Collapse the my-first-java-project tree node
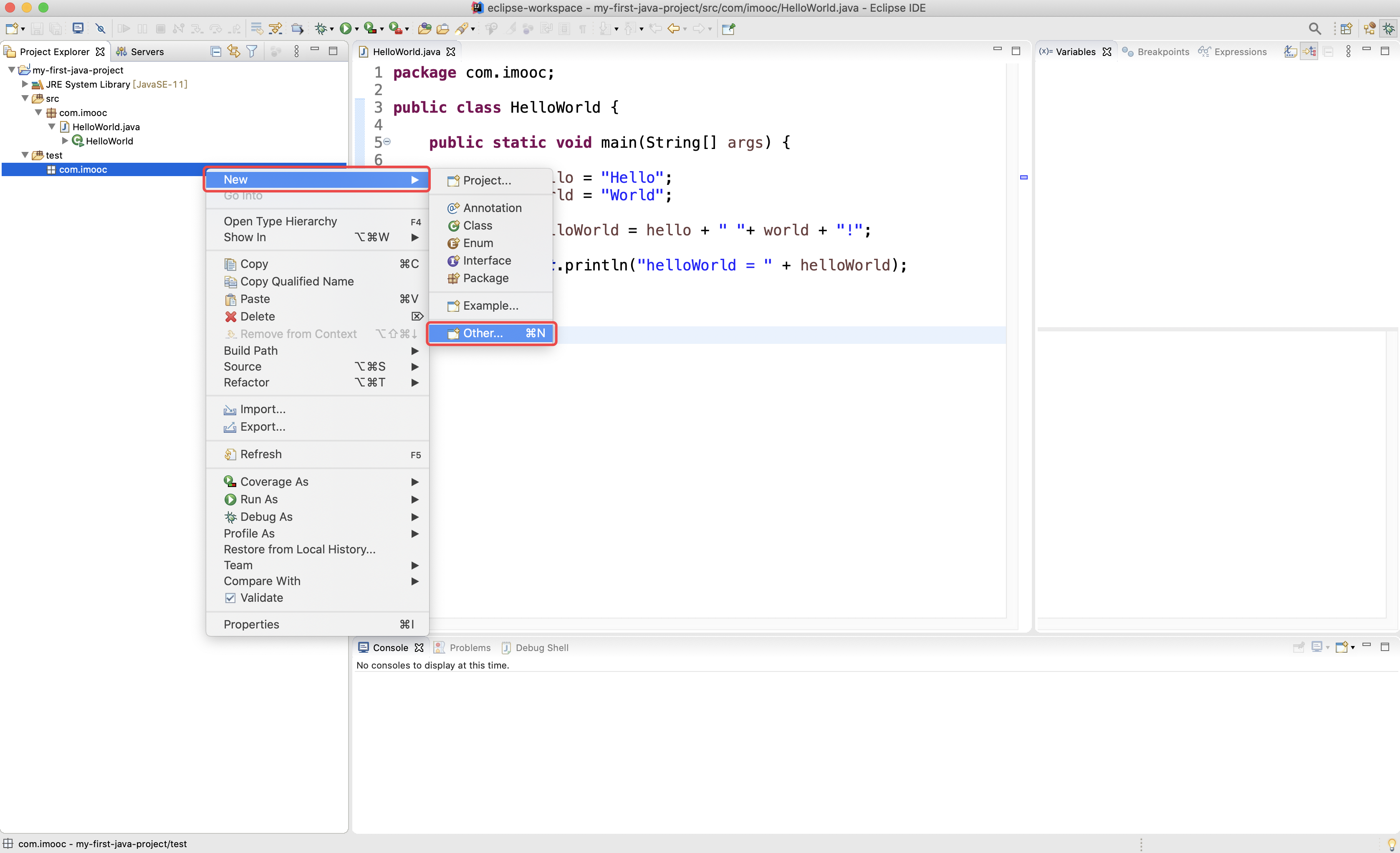The height and width of the screenshot is (853, 1400). [x=11, y=70]
